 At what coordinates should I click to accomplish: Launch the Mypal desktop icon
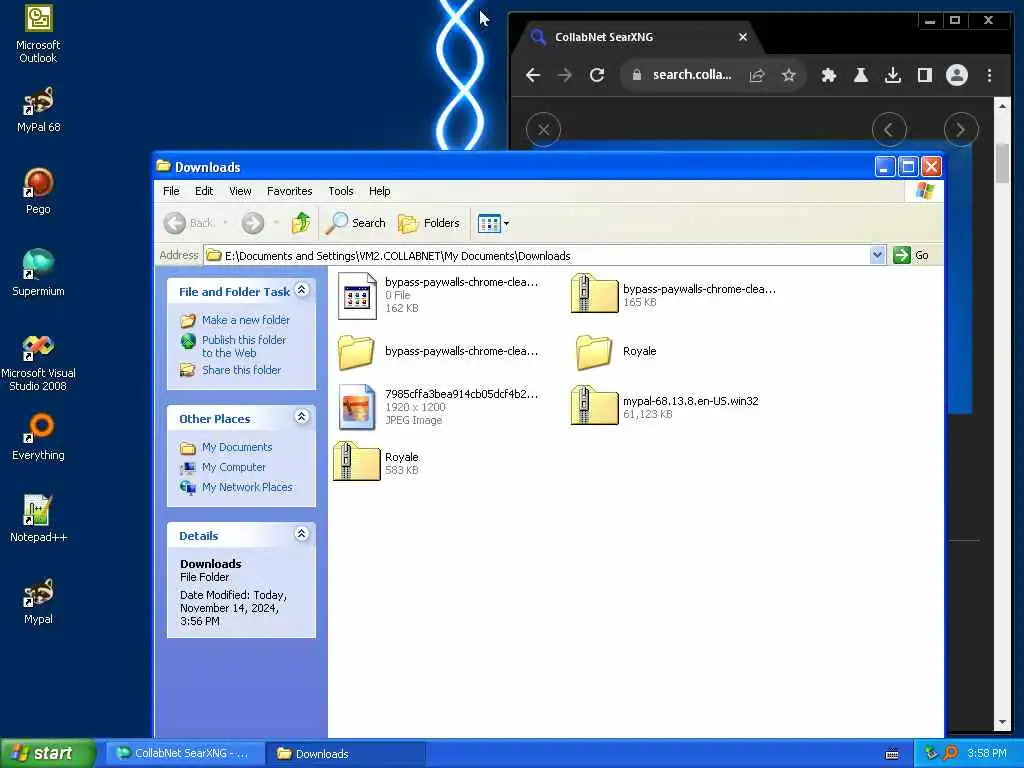pyautogui.click(x=38, y=601)
